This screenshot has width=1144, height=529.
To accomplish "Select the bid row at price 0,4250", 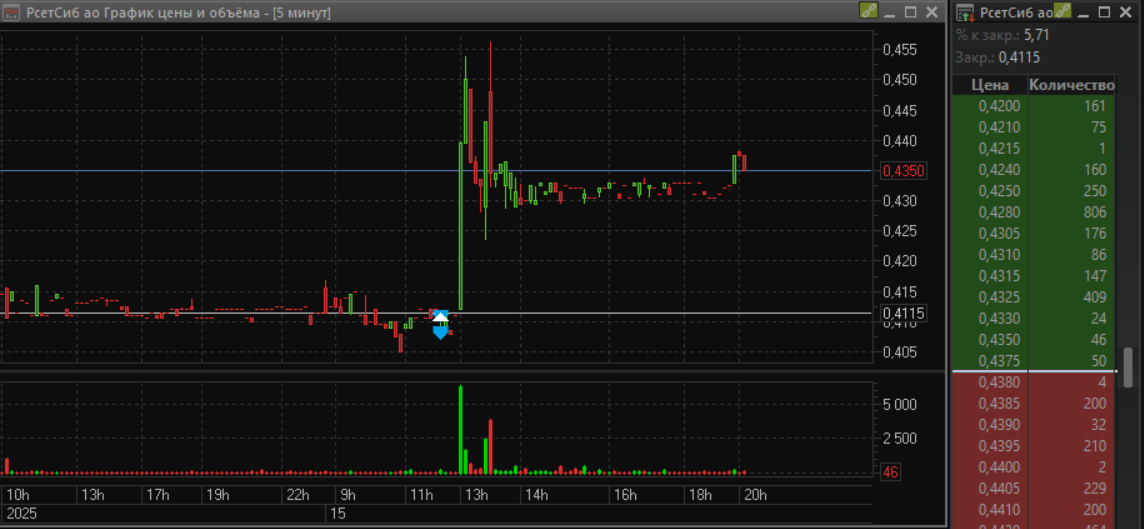I will click(1034, 190).
